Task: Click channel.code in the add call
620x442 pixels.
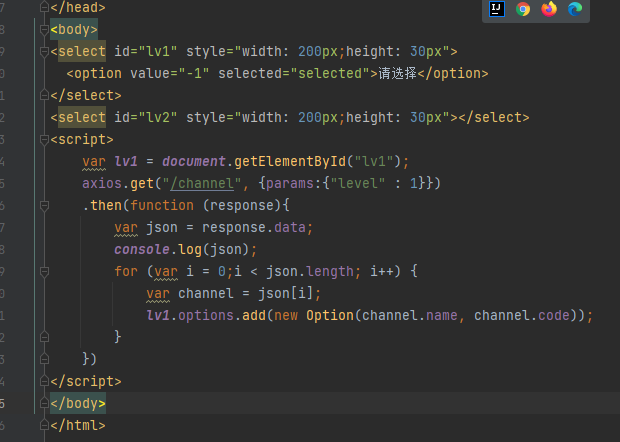Action: (529, 315)
